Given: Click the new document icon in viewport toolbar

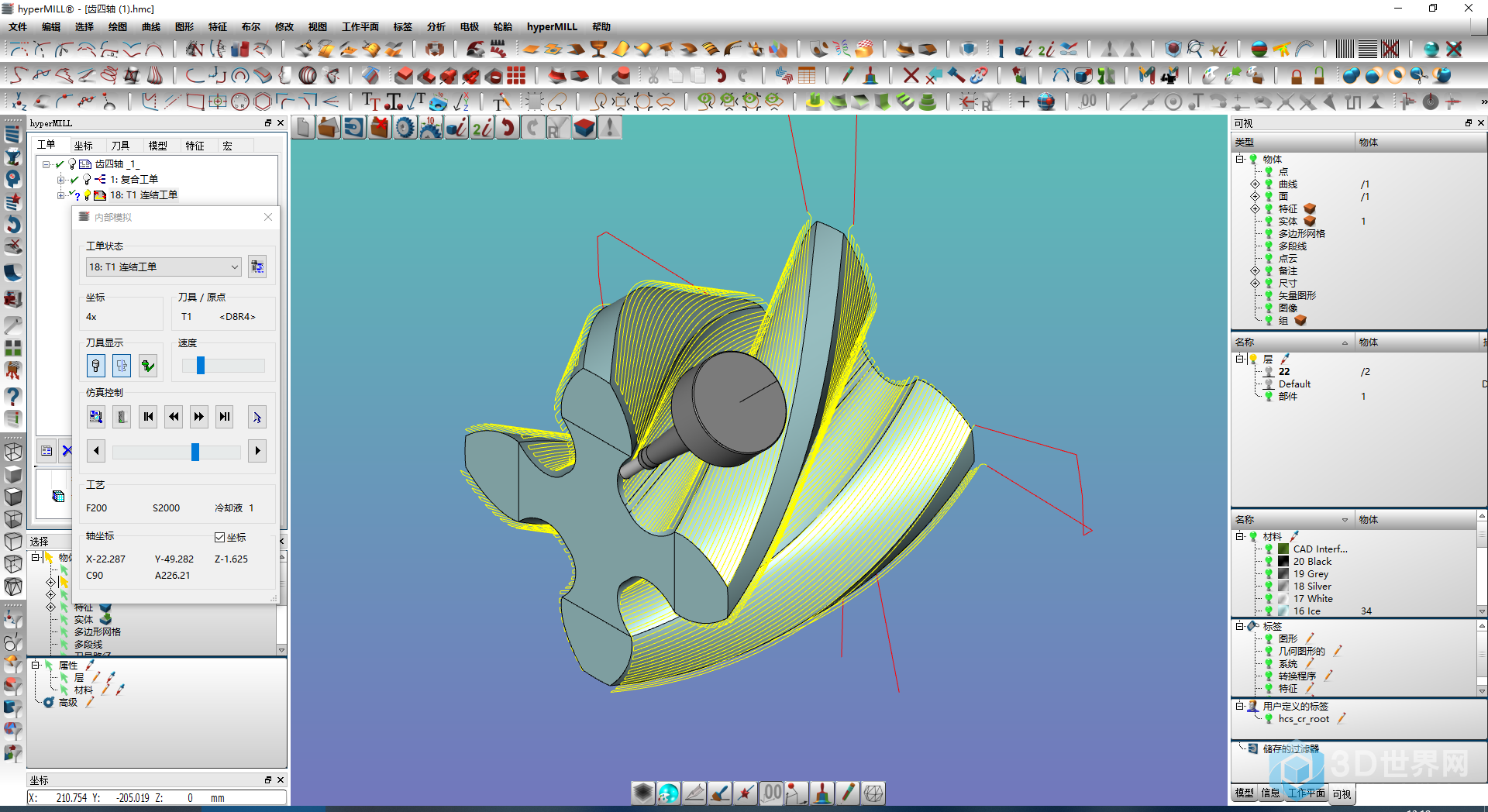Looking at the screenshot, I should [x=304, y=128].
